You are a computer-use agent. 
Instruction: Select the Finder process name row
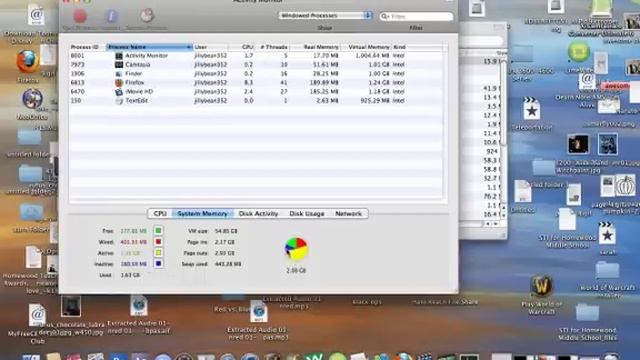(133, 73)
